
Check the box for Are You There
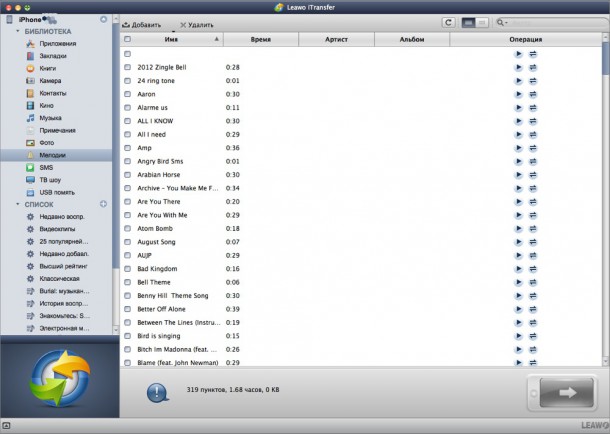(127, 201)
